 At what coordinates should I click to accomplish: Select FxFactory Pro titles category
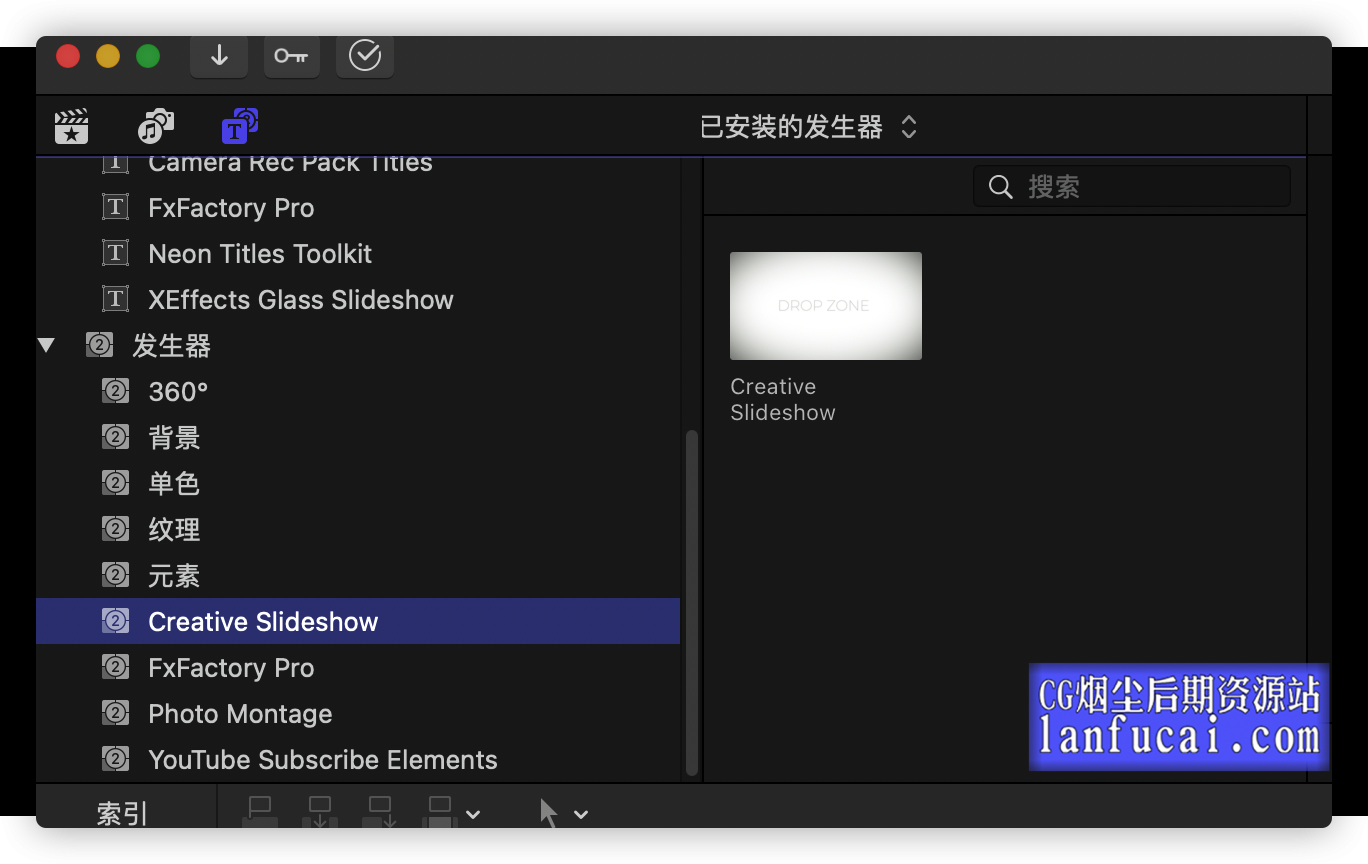click(358, 208)
